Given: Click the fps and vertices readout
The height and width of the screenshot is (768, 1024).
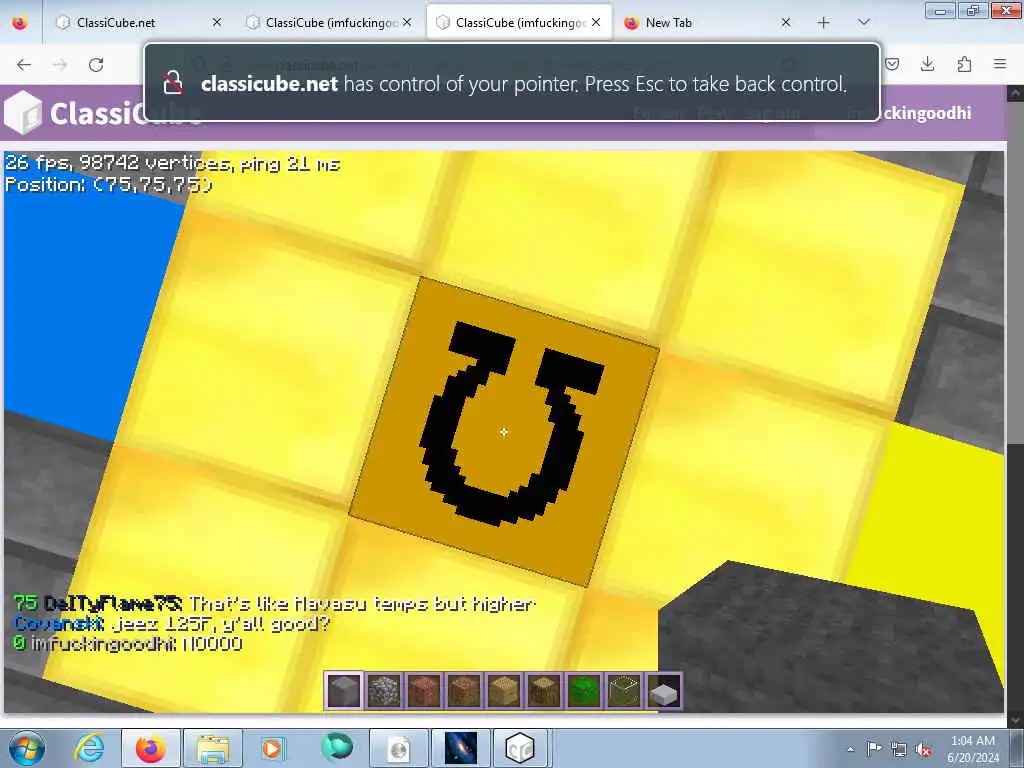Looking at the screenshot, I should click(172, 163).
